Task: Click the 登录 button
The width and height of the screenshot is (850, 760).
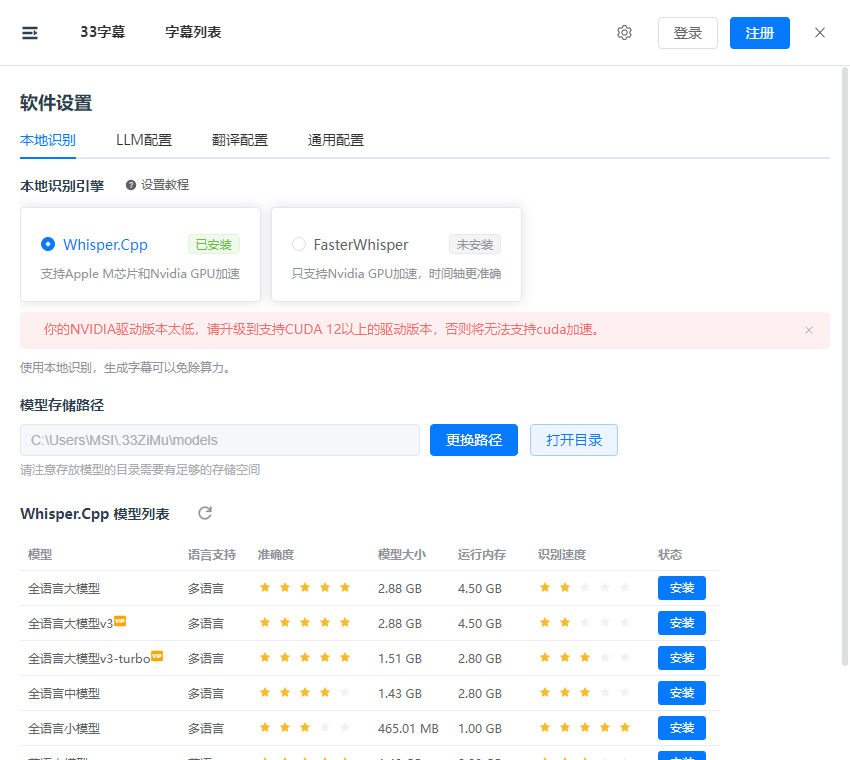Action: coord(687,33)
